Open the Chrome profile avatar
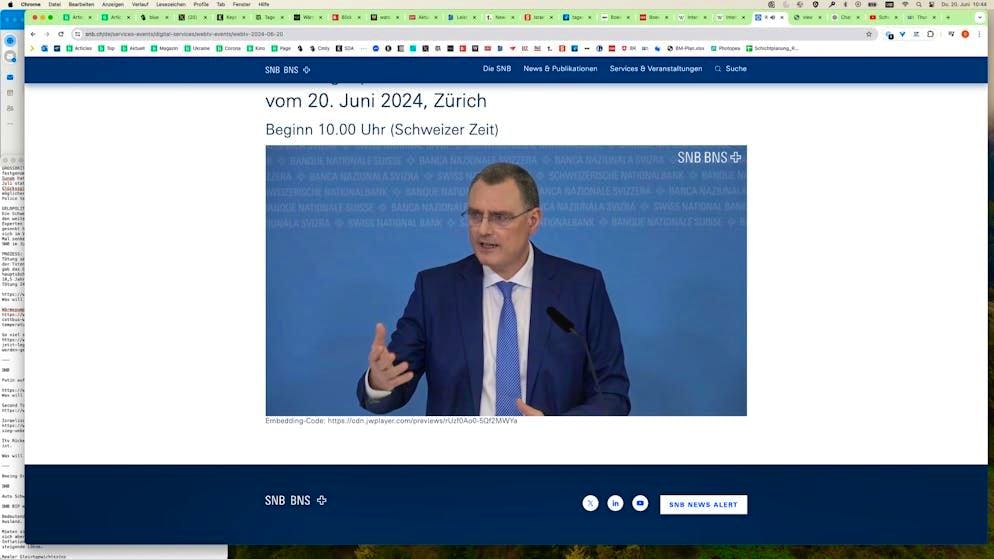Screen dimensions: 994x559 click(965, 34)
